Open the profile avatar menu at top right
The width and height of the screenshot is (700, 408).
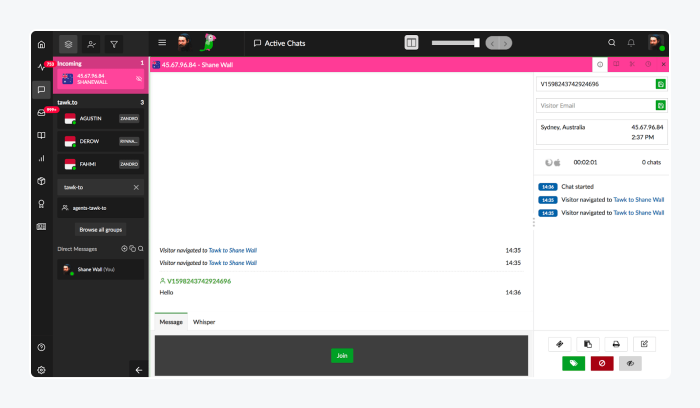tap(655, 43)
